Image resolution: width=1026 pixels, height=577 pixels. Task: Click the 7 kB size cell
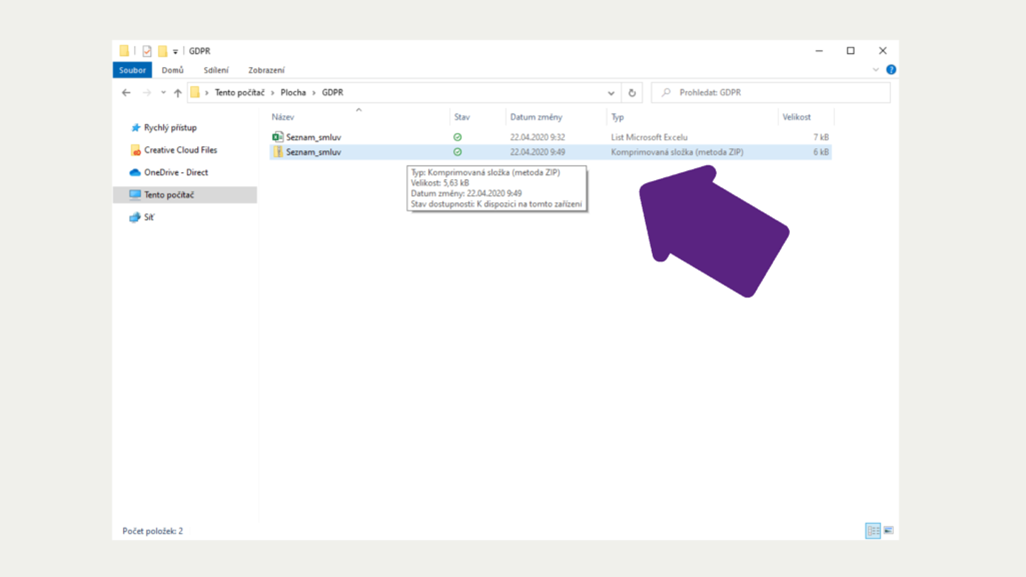(821, 137)
